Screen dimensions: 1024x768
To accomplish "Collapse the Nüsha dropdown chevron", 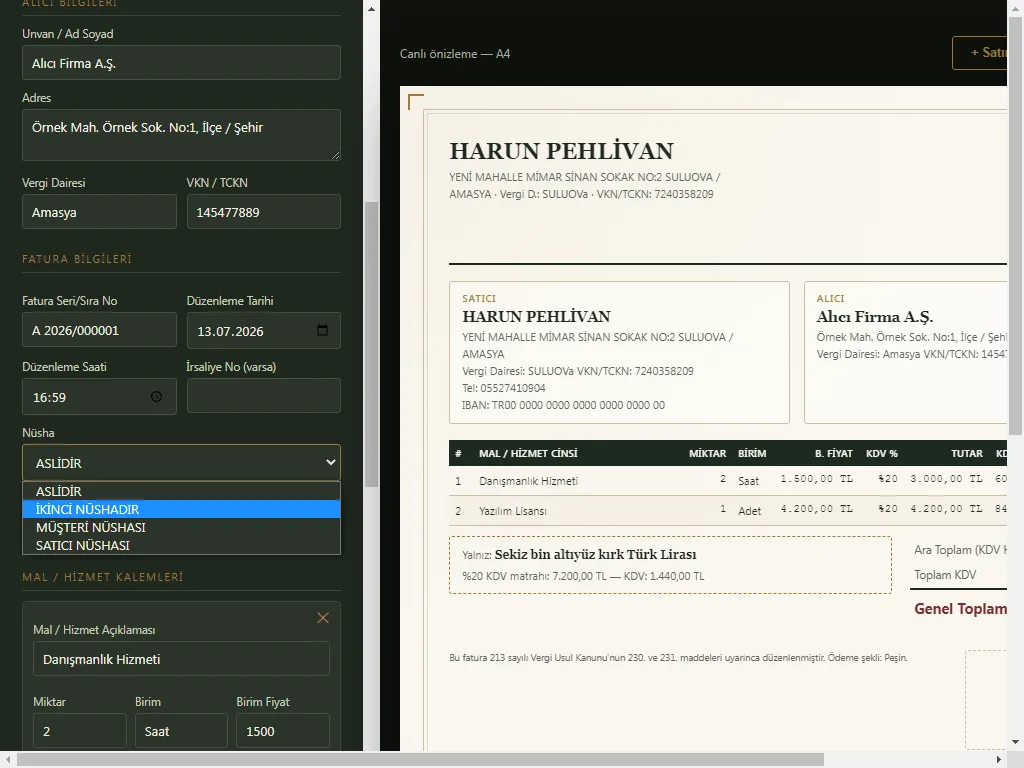I will 330,462.
